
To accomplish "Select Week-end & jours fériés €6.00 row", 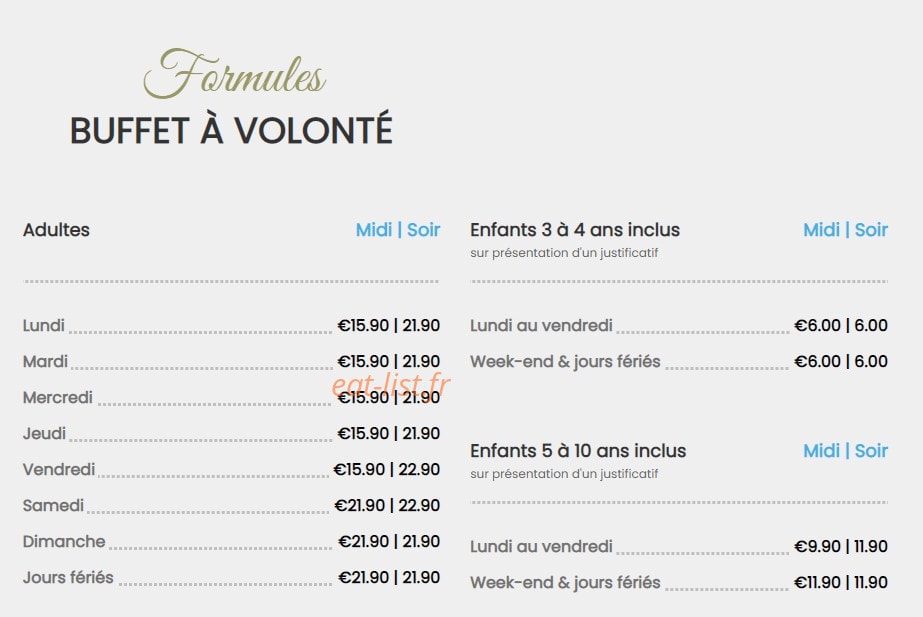I will tap(679, 361).
